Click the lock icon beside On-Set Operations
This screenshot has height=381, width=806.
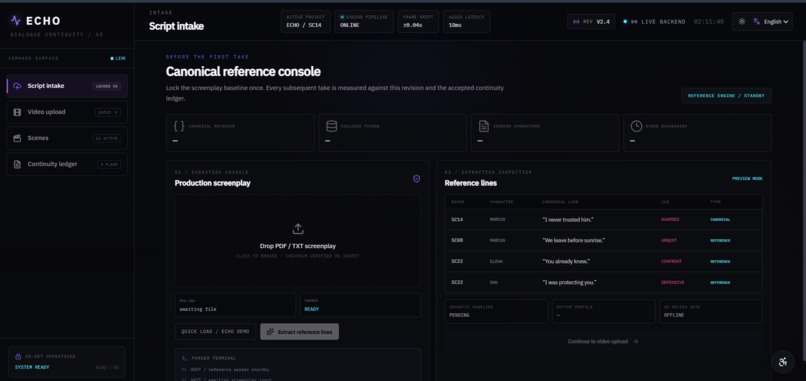point(18,356)
